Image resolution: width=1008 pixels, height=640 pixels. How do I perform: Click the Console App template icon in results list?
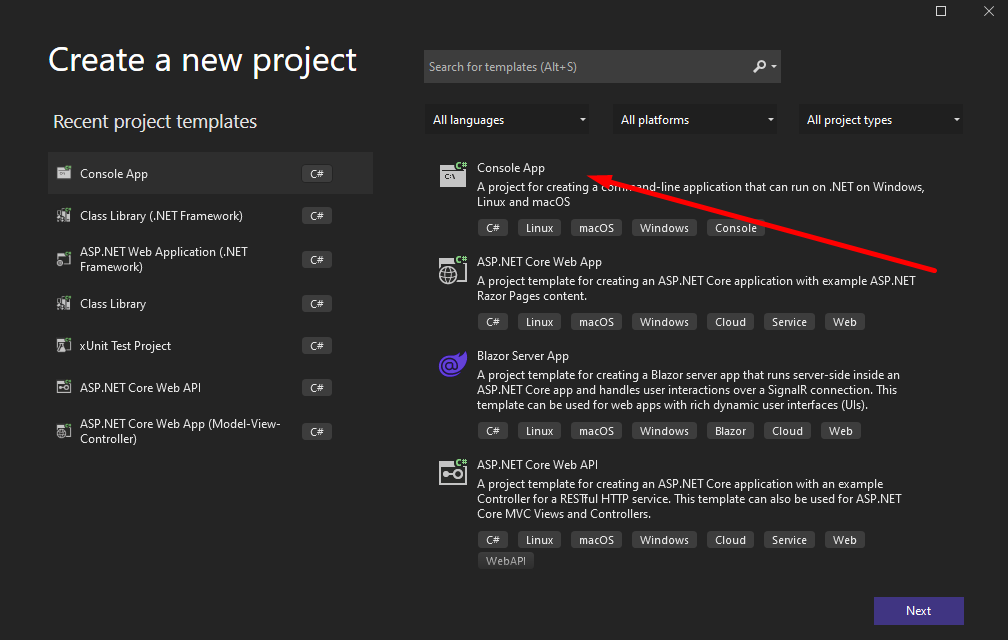453,175
